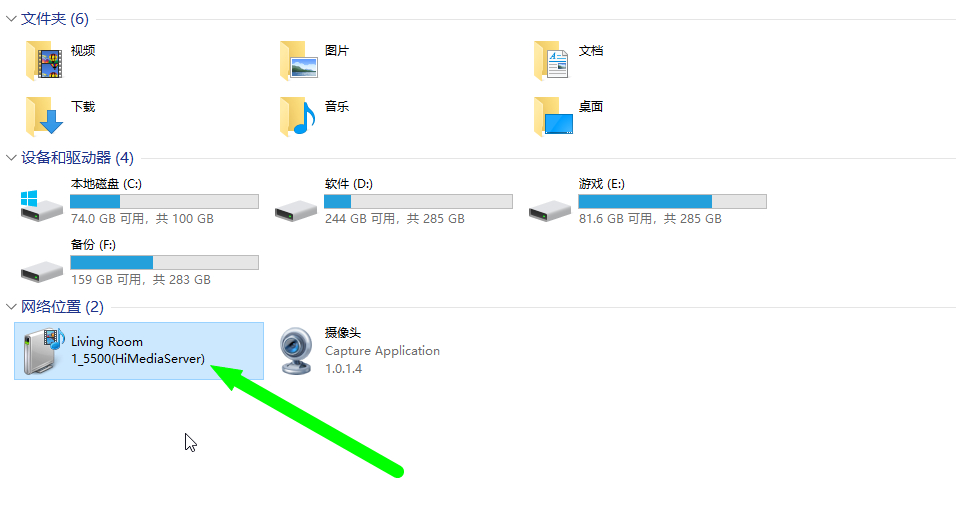Click the 文件夹 (6) group header text
The height and width of the screenshot is (517, 963).
[x=55, y=19]
